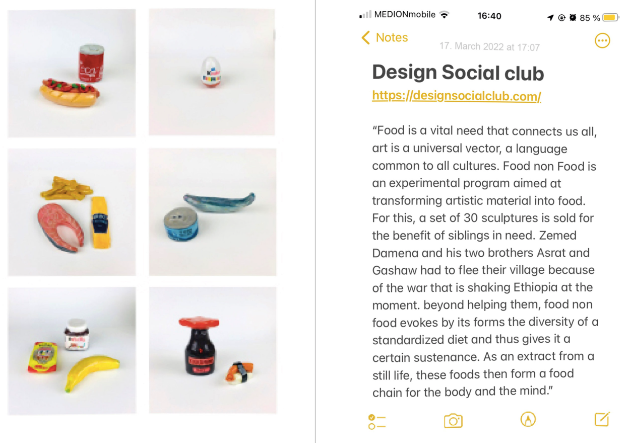Tap the 16:40 clock in status bar

490,17
